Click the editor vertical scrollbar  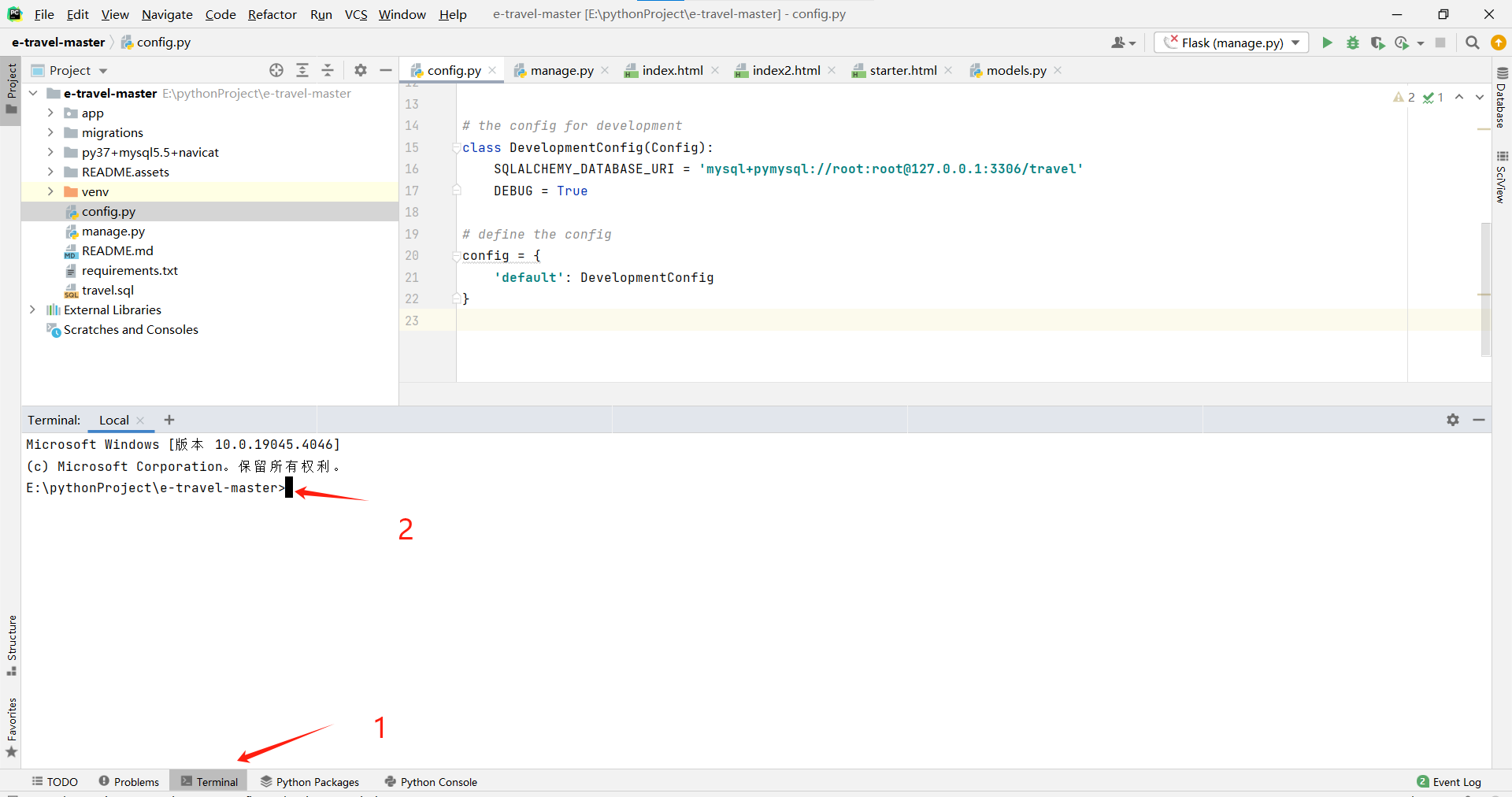tap(1485, 289)
